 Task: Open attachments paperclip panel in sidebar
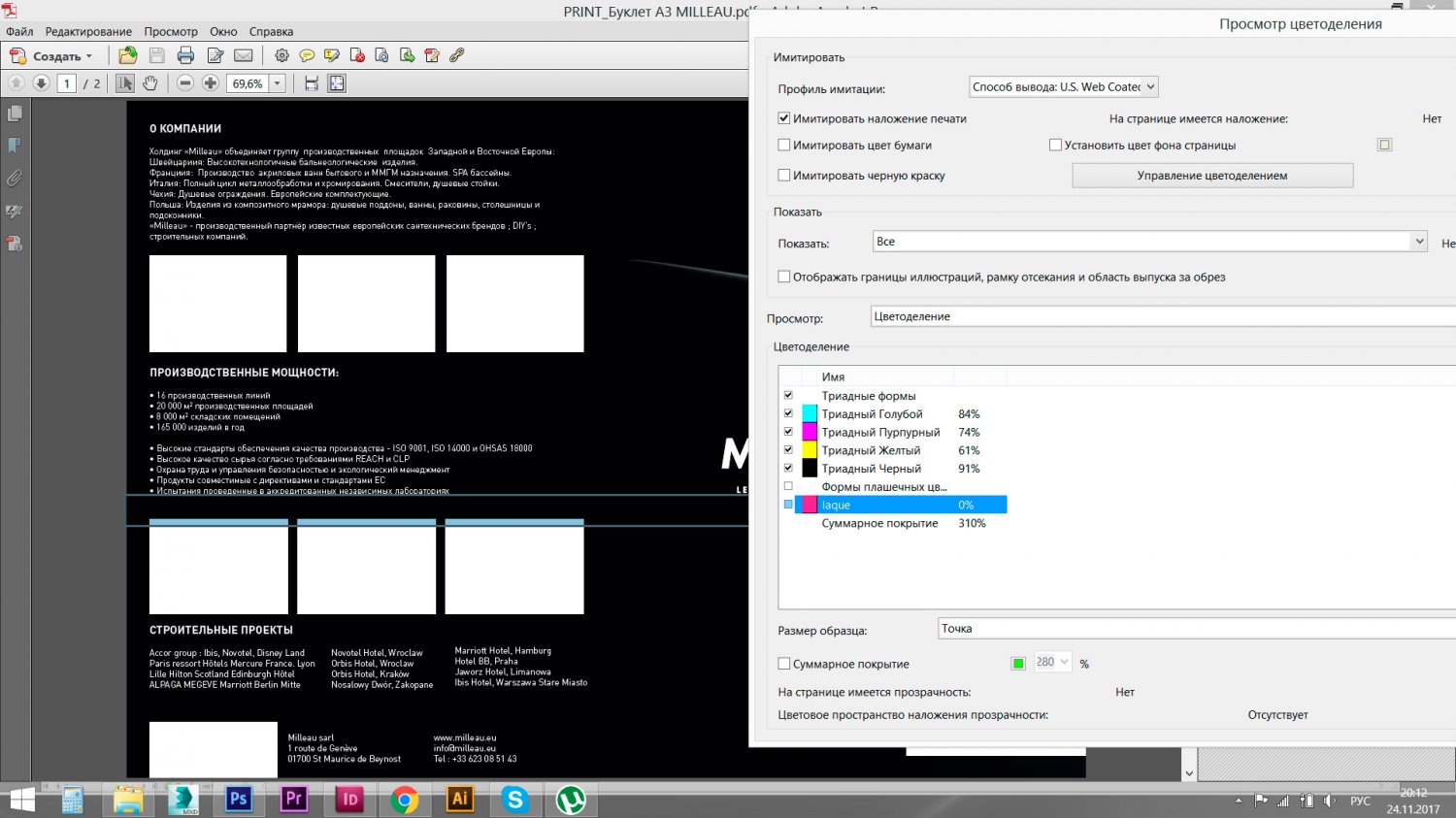15,179
